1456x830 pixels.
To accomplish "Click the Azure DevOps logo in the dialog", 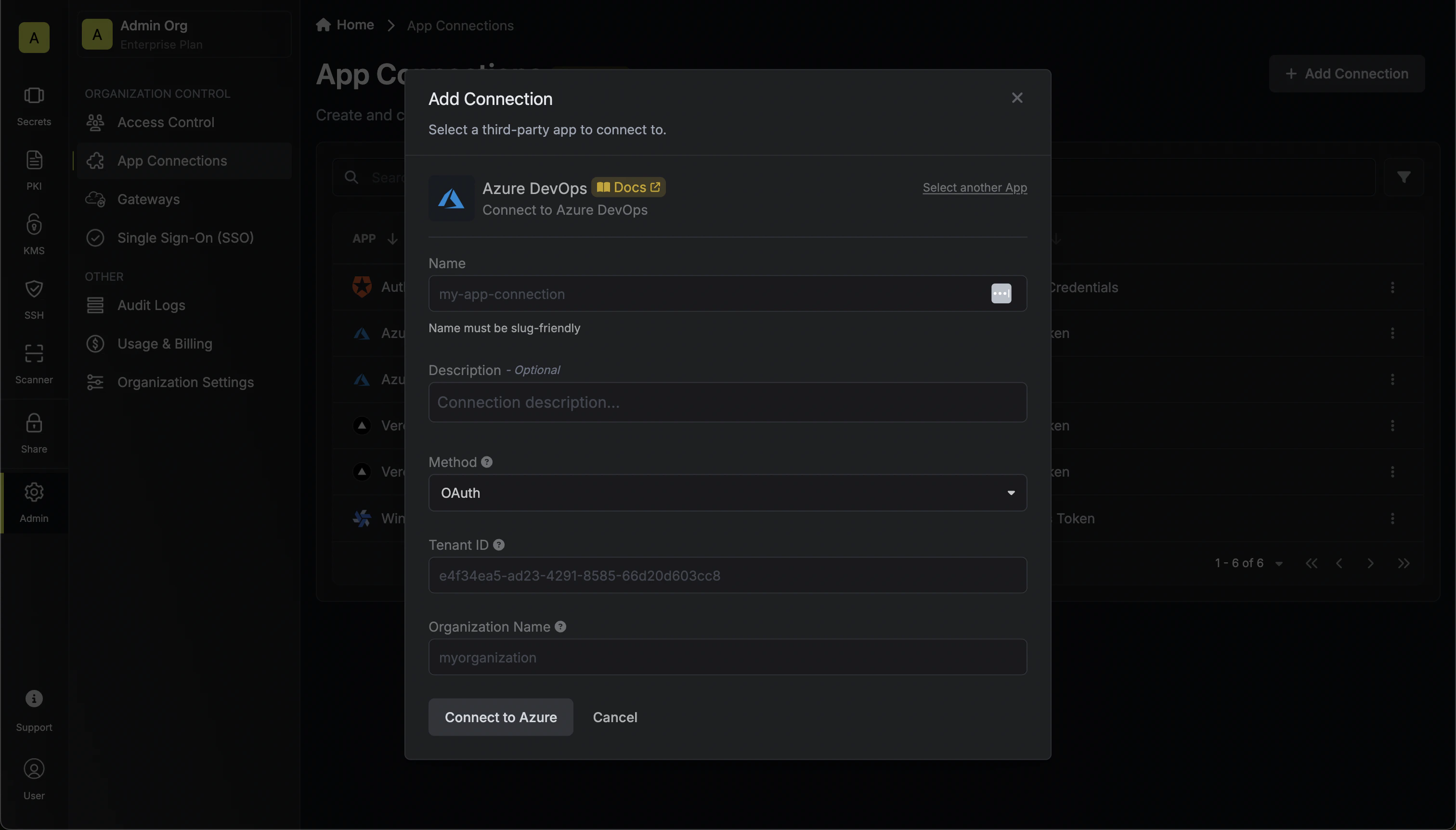I will [451, 198].
